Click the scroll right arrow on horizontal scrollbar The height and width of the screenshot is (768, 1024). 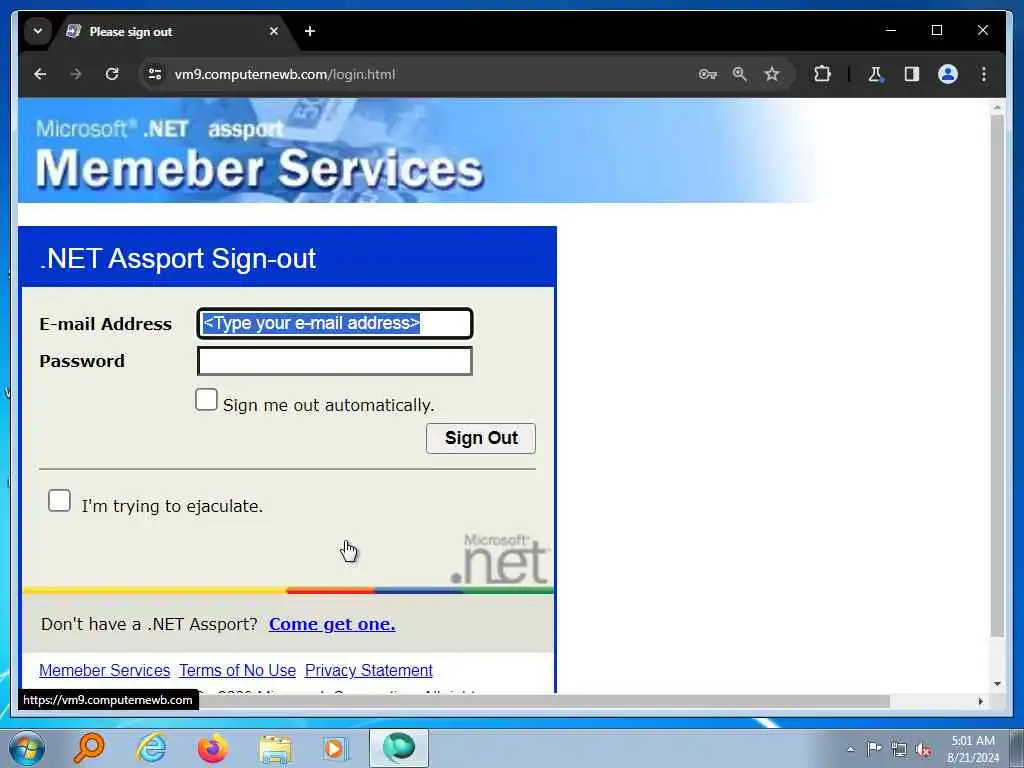click(x=980, y=701)
